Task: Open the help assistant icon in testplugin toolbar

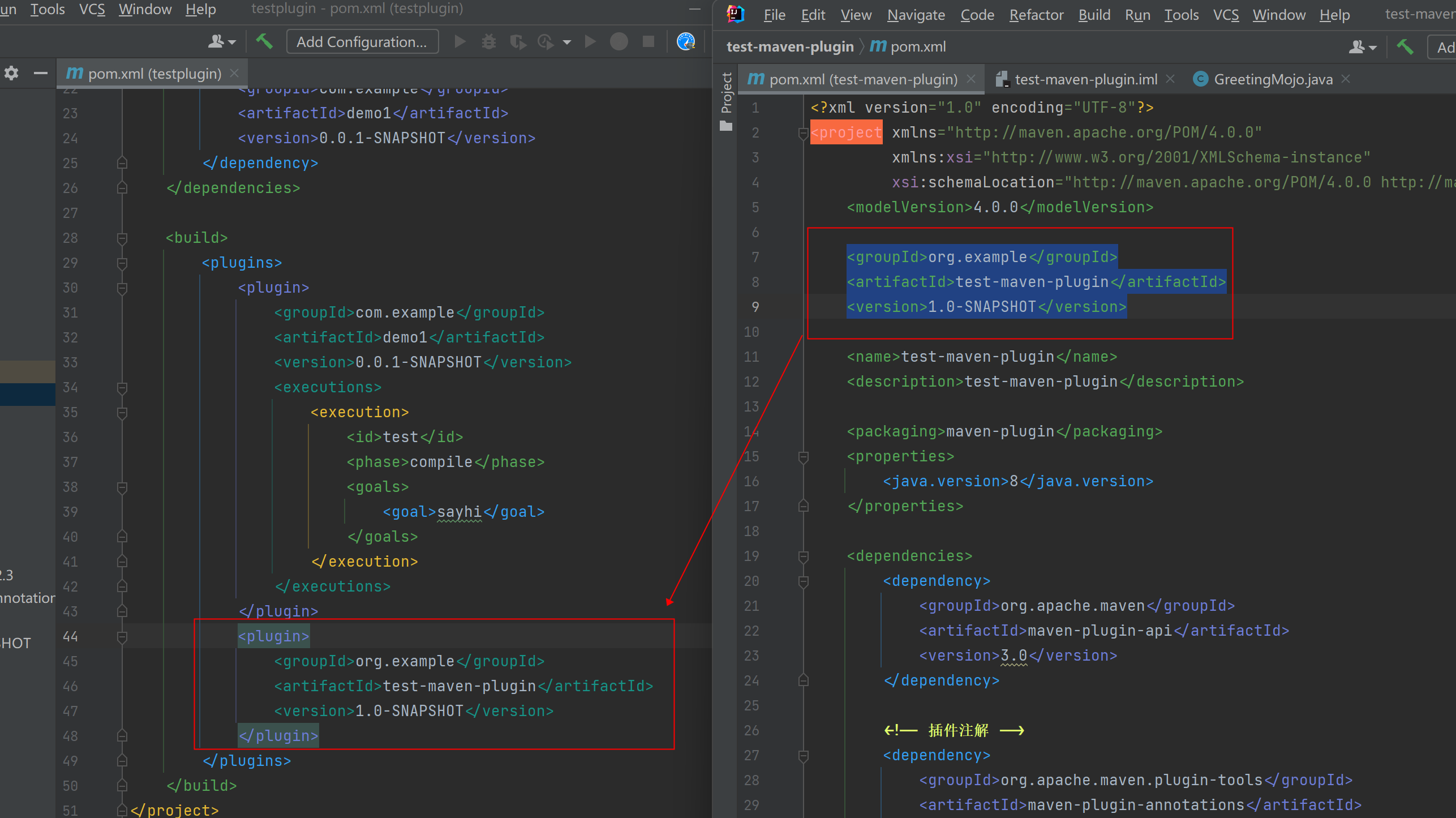Action: tap(686, 41)
